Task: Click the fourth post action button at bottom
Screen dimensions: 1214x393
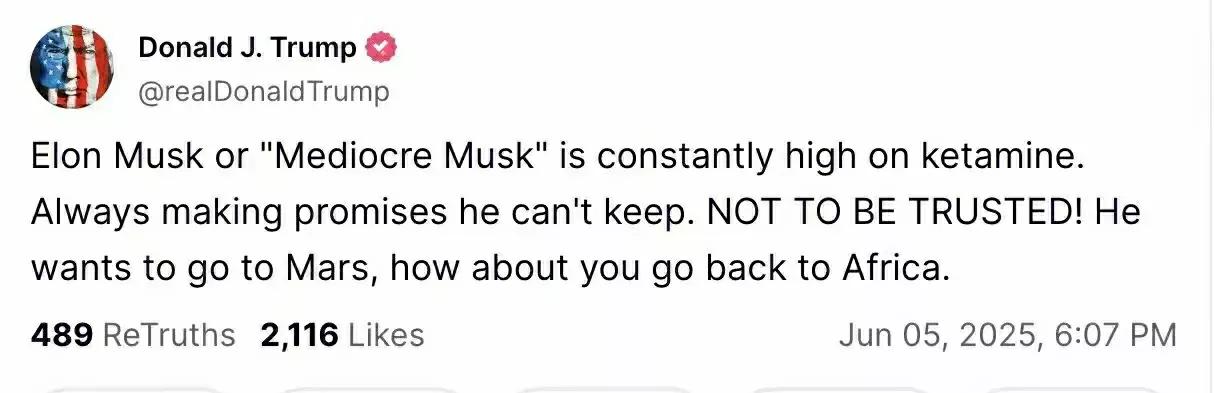Action: point(838,389)
